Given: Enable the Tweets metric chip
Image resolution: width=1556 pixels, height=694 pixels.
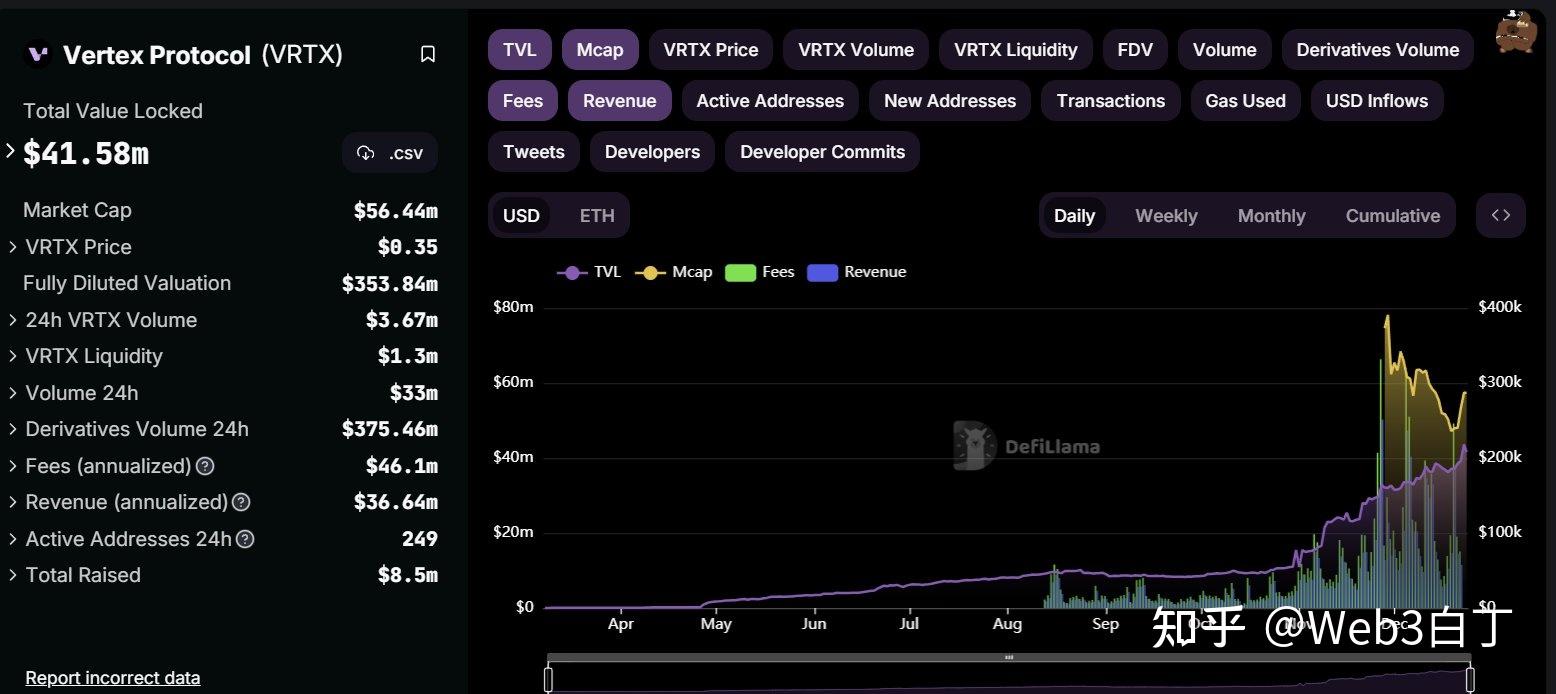Looking at the screenshot, I should tap(534, 152).
